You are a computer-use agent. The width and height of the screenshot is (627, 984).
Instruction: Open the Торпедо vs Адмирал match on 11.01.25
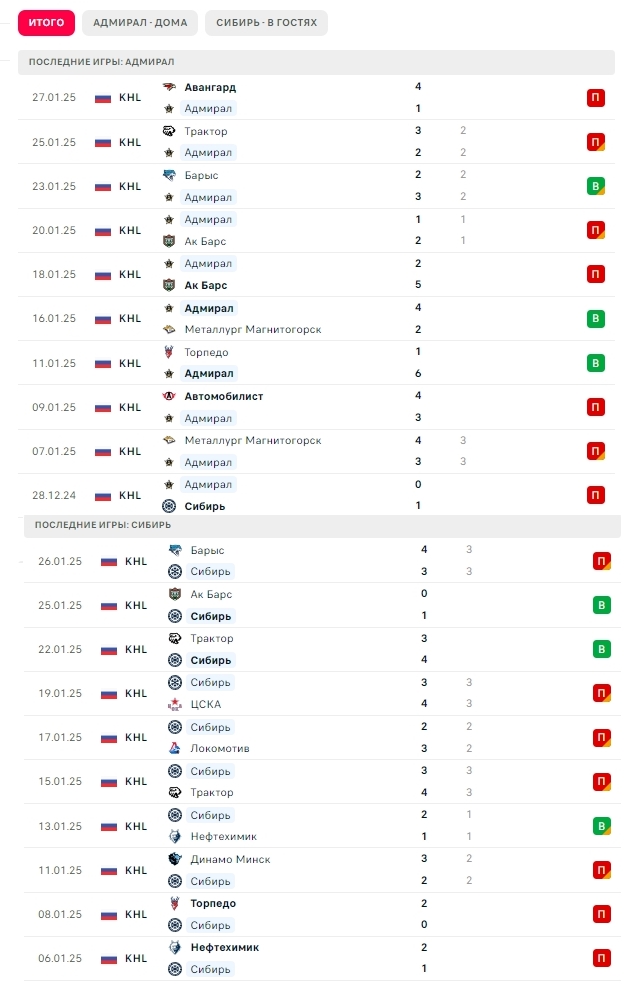click(316, 363)
